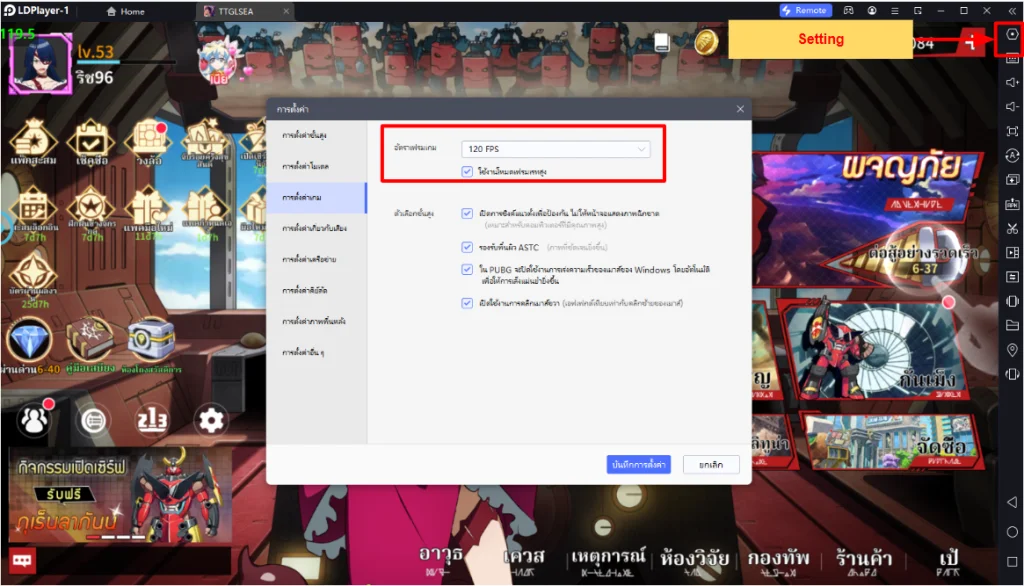Open ร้านค้า in game bottom menu

(863, 561)
